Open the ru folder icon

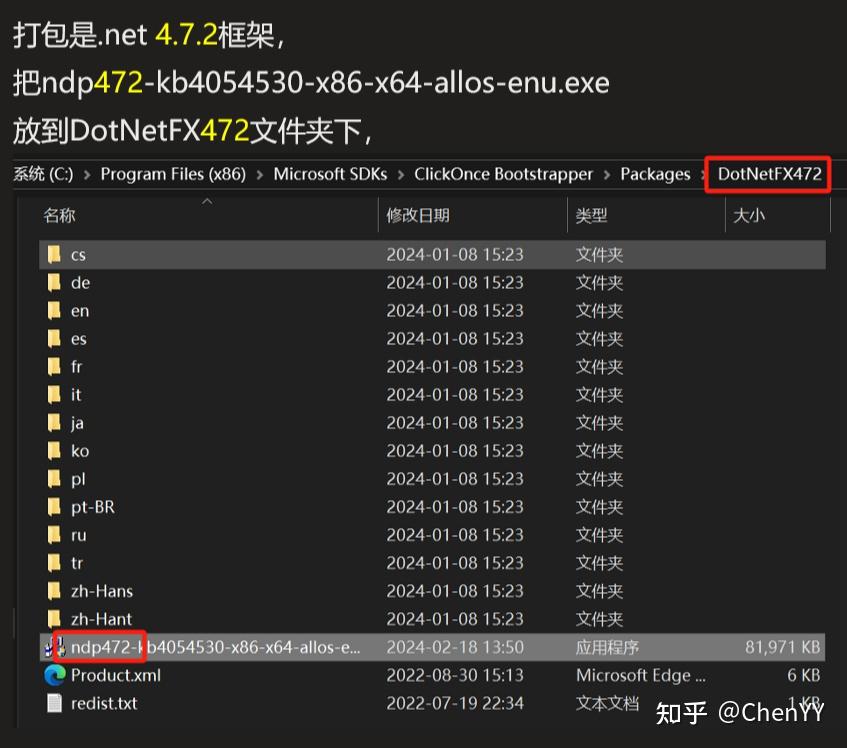pyautogui.click(x=55, y=535)
